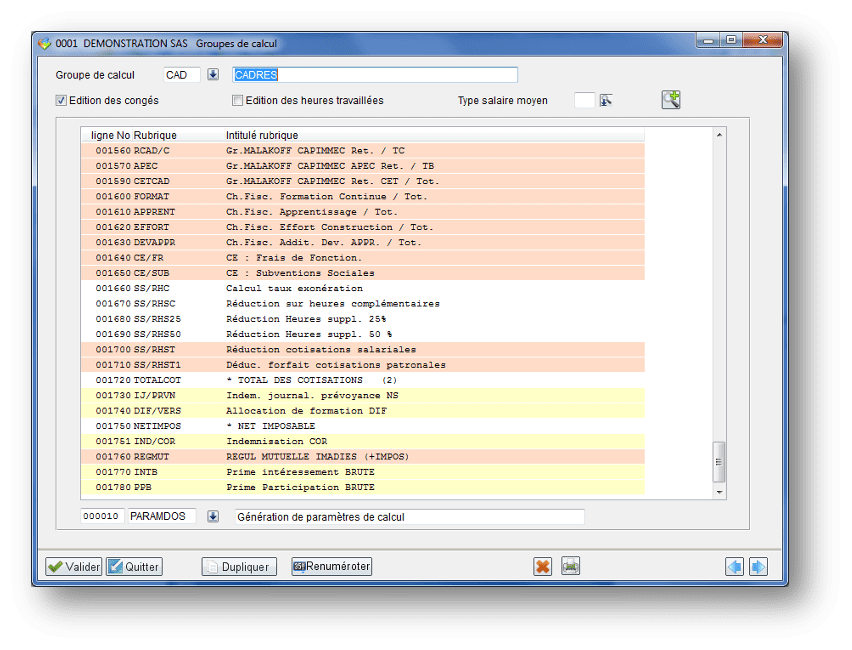Click the 000010 line number field
The height and width of the screenshot is (650, 852).
[103, 516]
